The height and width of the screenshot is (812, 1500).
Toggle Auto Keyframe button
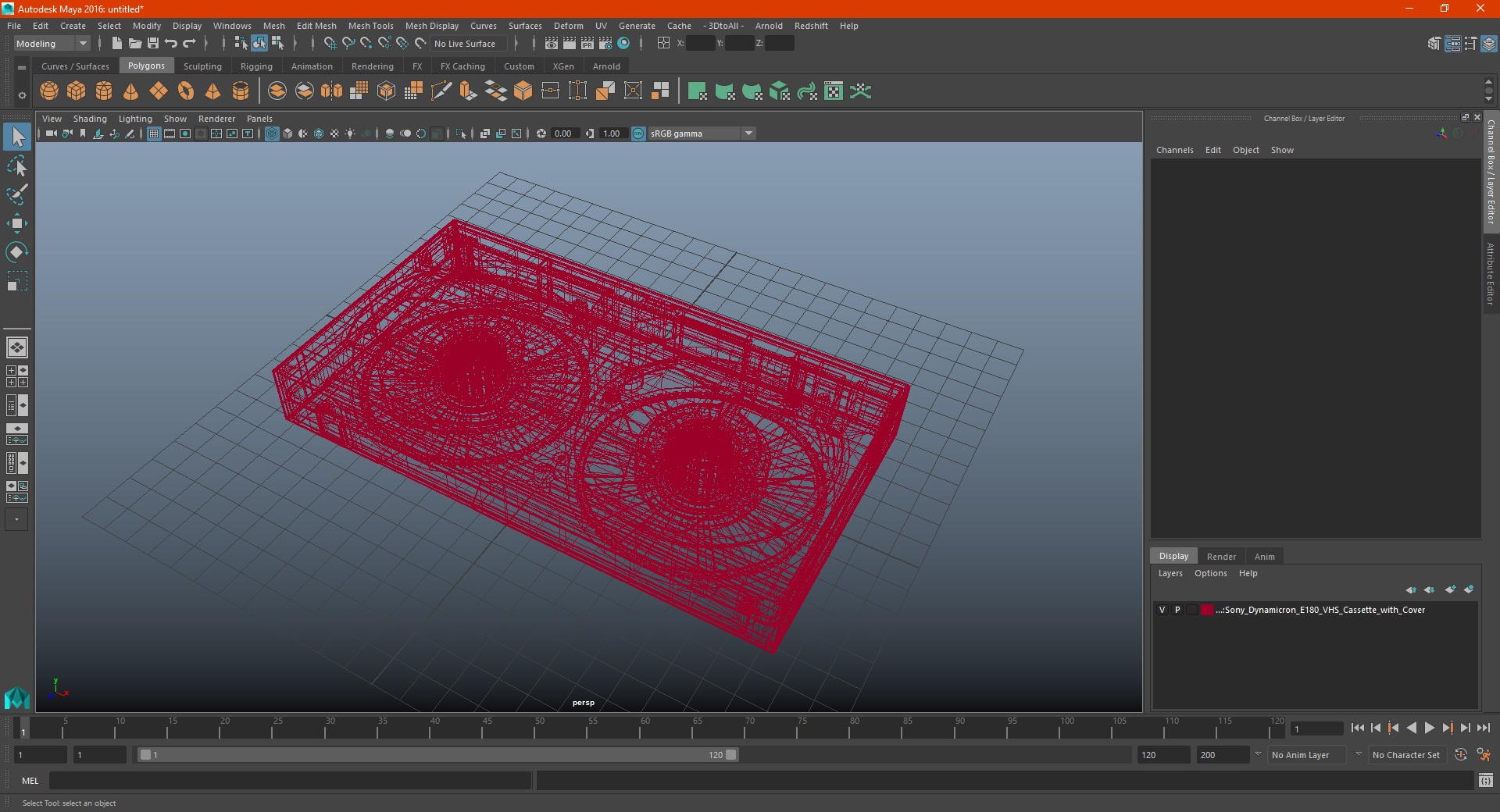pos(1461,754)
